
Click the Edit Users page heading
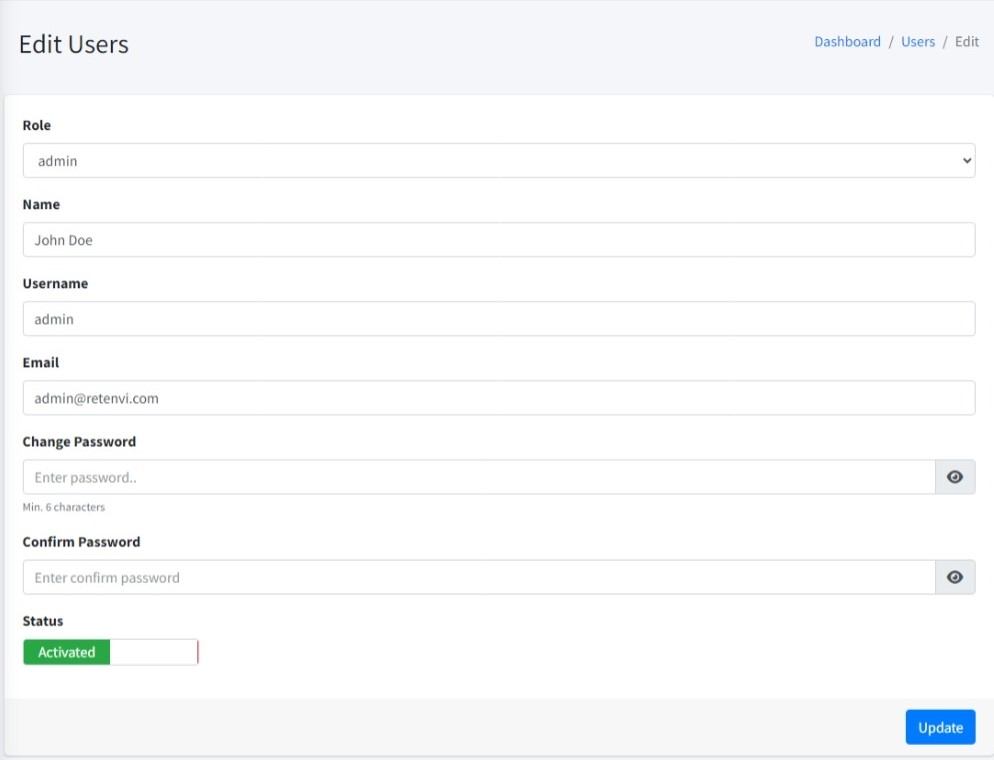tap(74, 45)
